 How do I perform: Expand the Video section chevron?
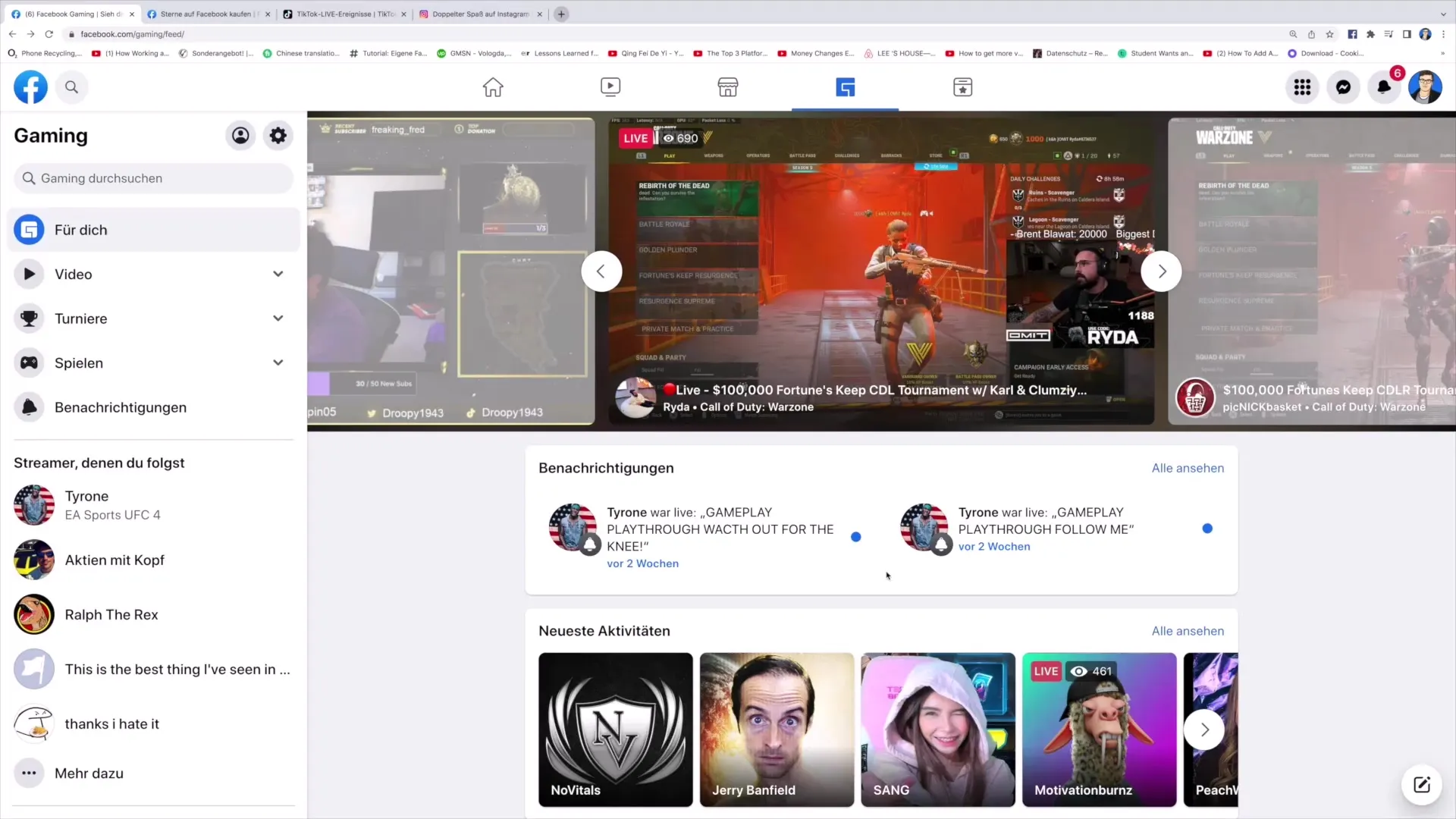coord(278,275)
